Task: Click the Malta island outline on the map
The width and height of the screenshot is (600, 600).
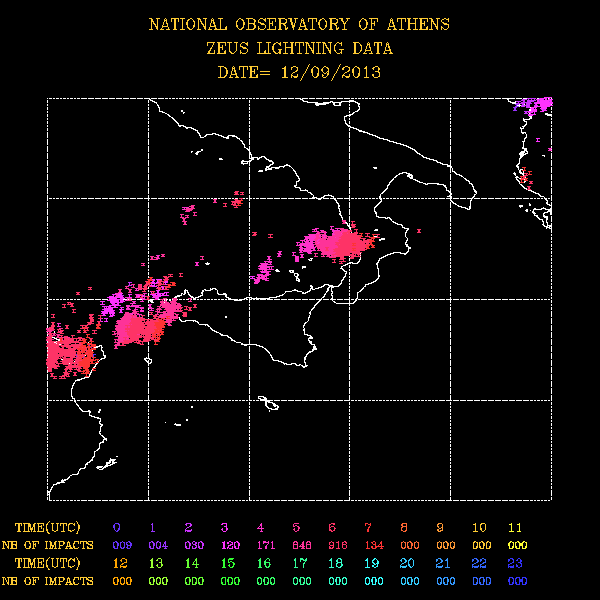Action: tap(269, 404)
